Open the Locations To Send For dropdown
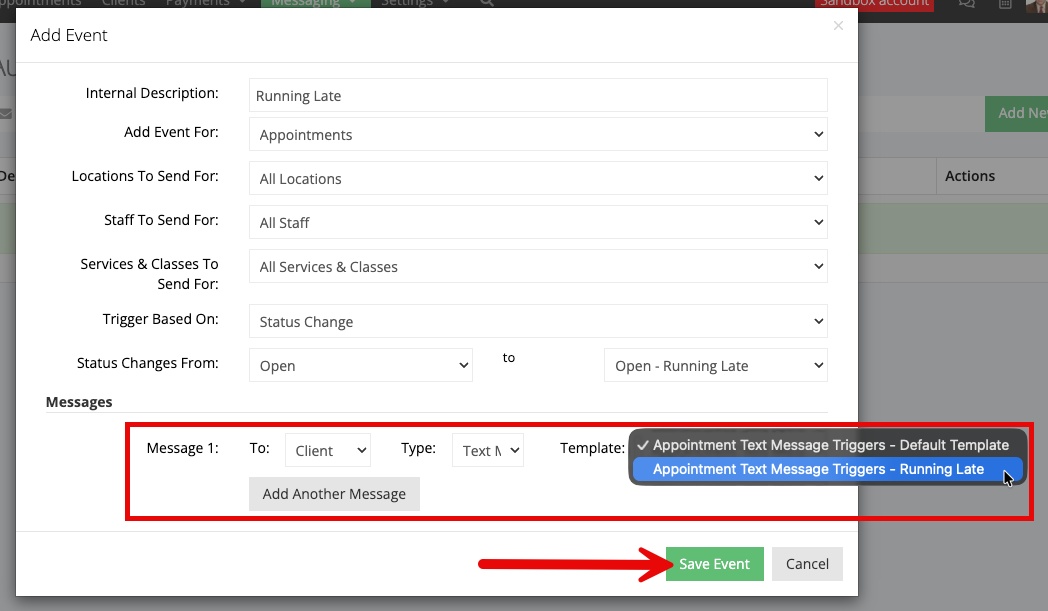The image size is (1048, 611). [538, 178]
